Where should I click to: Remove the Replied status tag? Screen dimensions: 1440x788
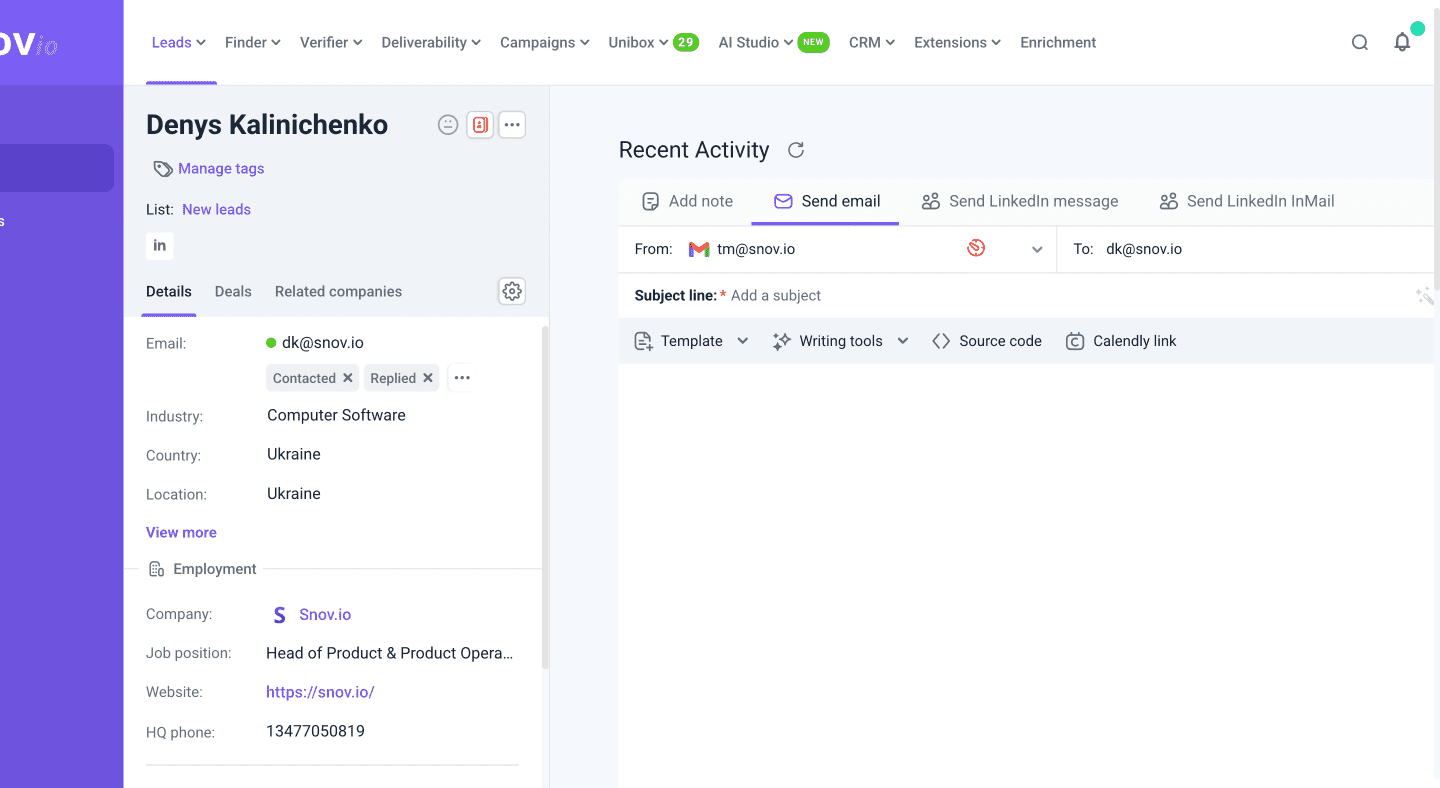click(x=427, y=378)
